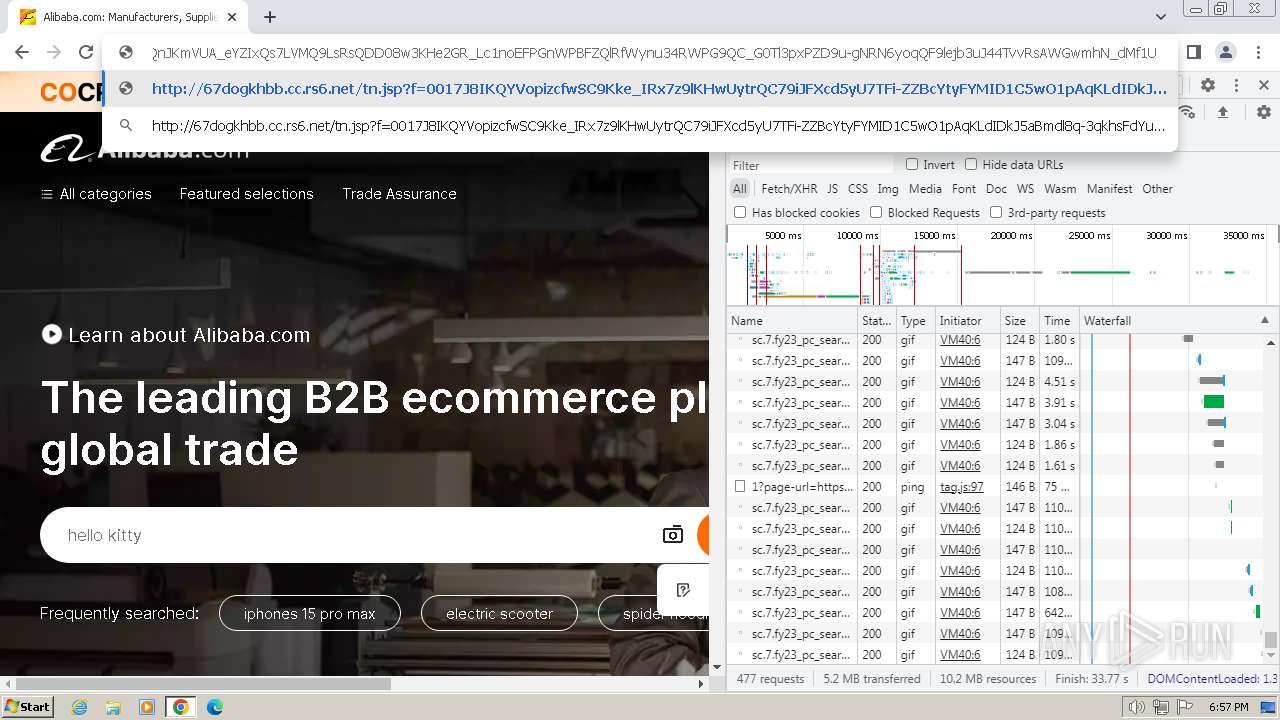This screenshot has width=1280, height=720.
Task: Open All categories menu
Action: [96, 194]
